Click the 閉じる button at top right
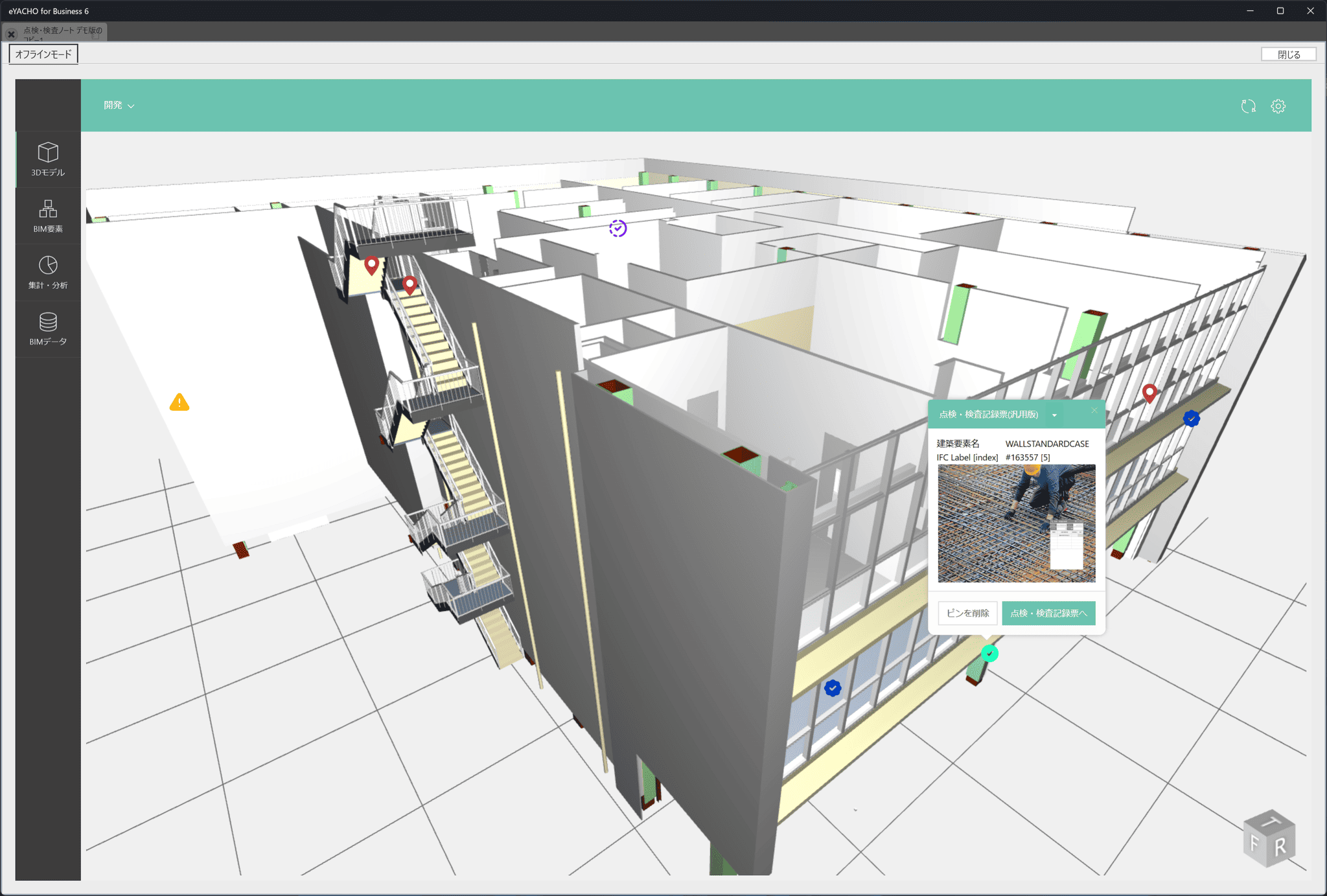This screenshot has width=1327, height=896. tap(1288, 54)
